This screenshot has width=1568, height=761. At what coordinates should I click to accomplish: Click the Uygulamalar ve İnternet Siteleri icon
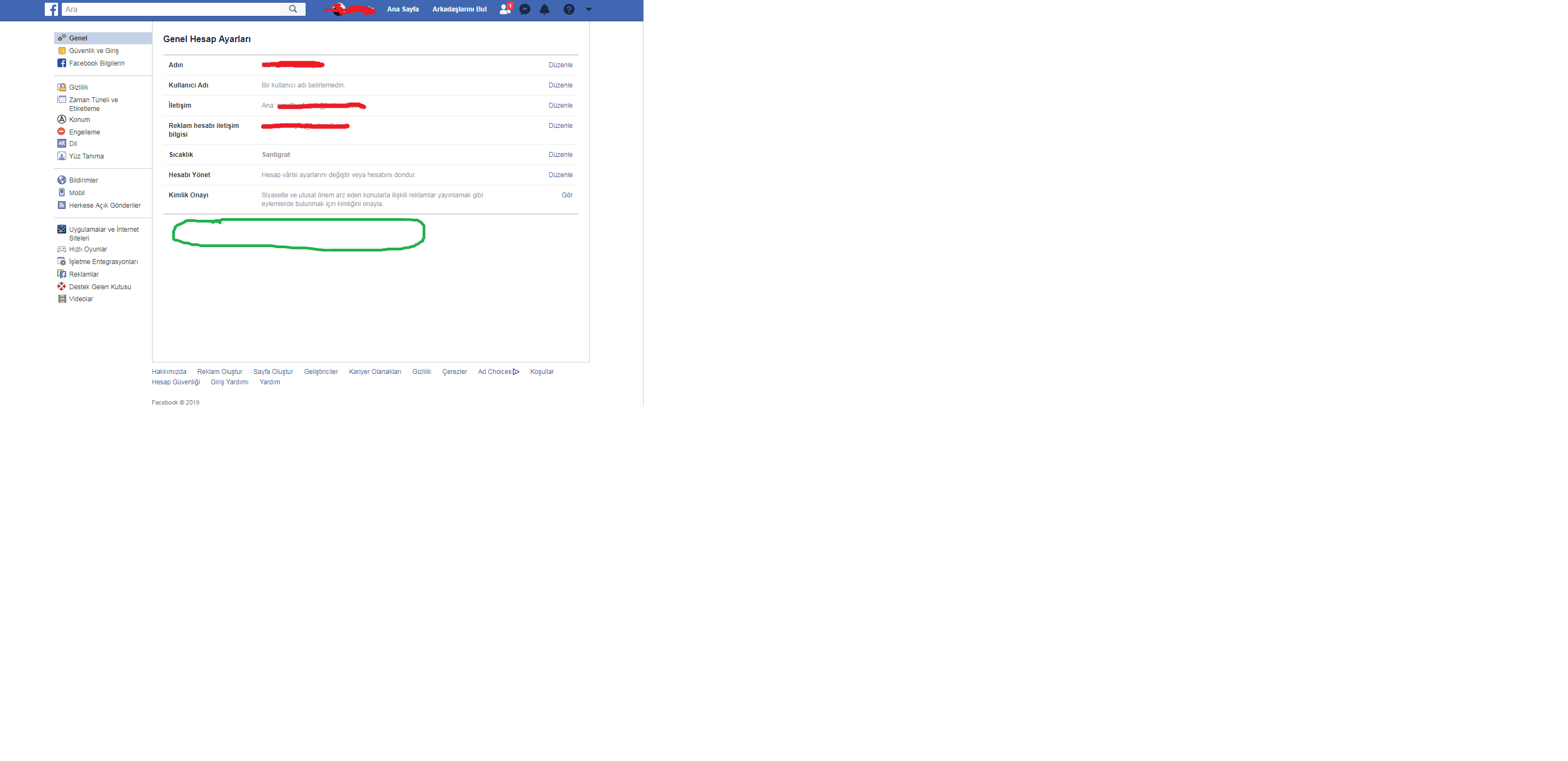[61, 230]
